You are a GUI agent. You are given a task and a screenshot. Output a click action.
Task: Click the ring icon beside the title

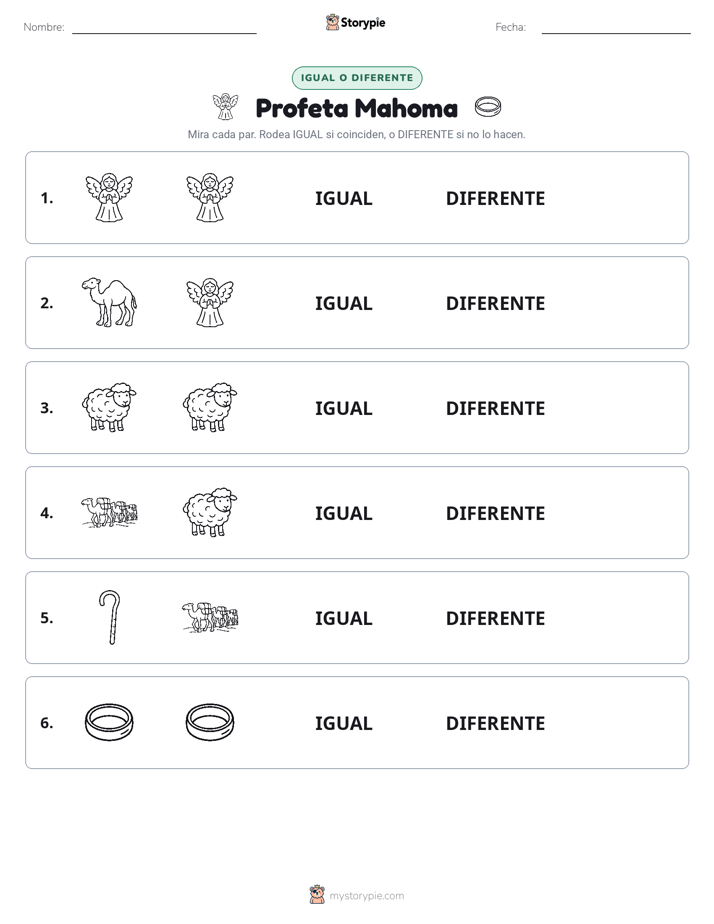point(488,107)
